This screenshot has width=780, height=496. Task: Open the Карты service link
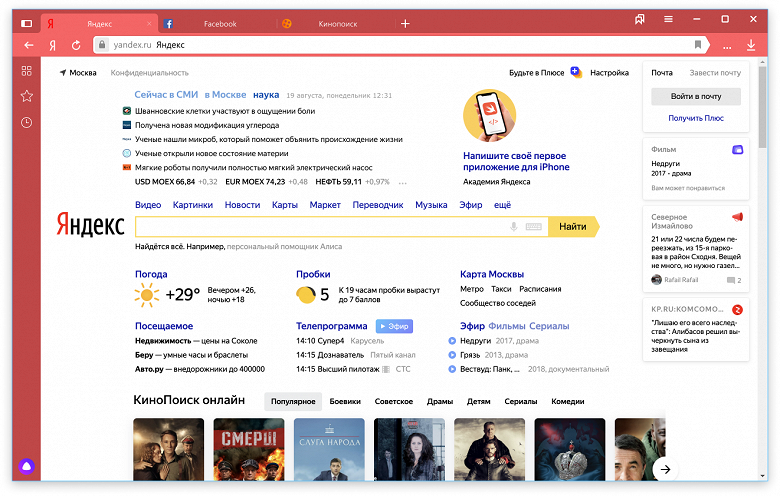(x=285, y=205)
